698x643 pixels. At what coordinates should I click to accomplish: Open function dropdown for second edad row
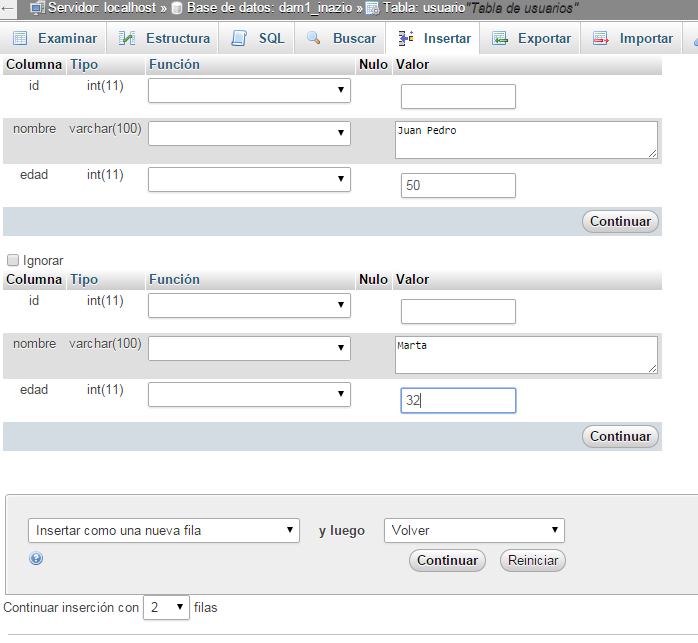(249, 395)
